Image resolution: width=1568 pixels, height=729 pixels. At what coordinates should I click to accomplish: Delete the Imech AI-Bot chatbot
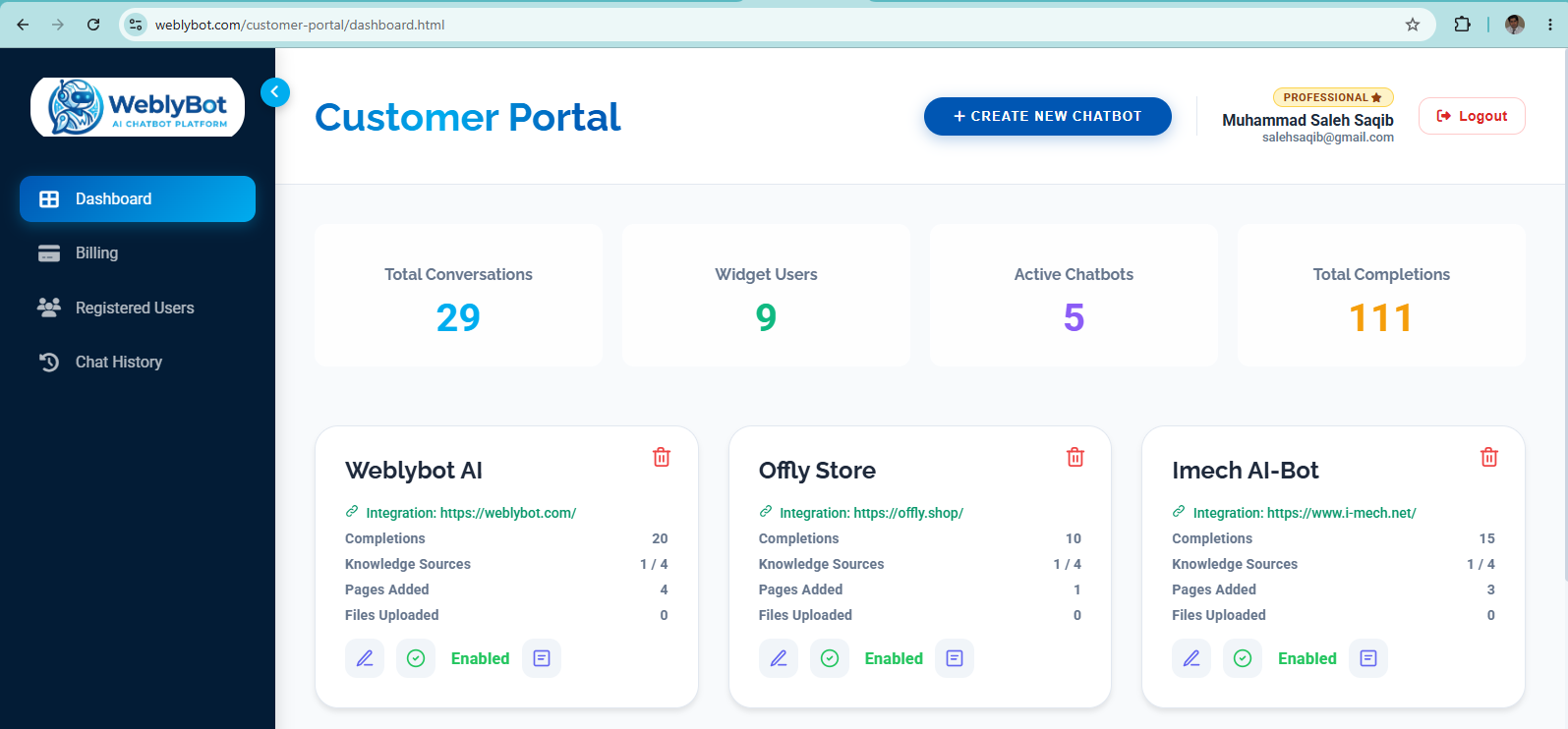(1489, 457)
